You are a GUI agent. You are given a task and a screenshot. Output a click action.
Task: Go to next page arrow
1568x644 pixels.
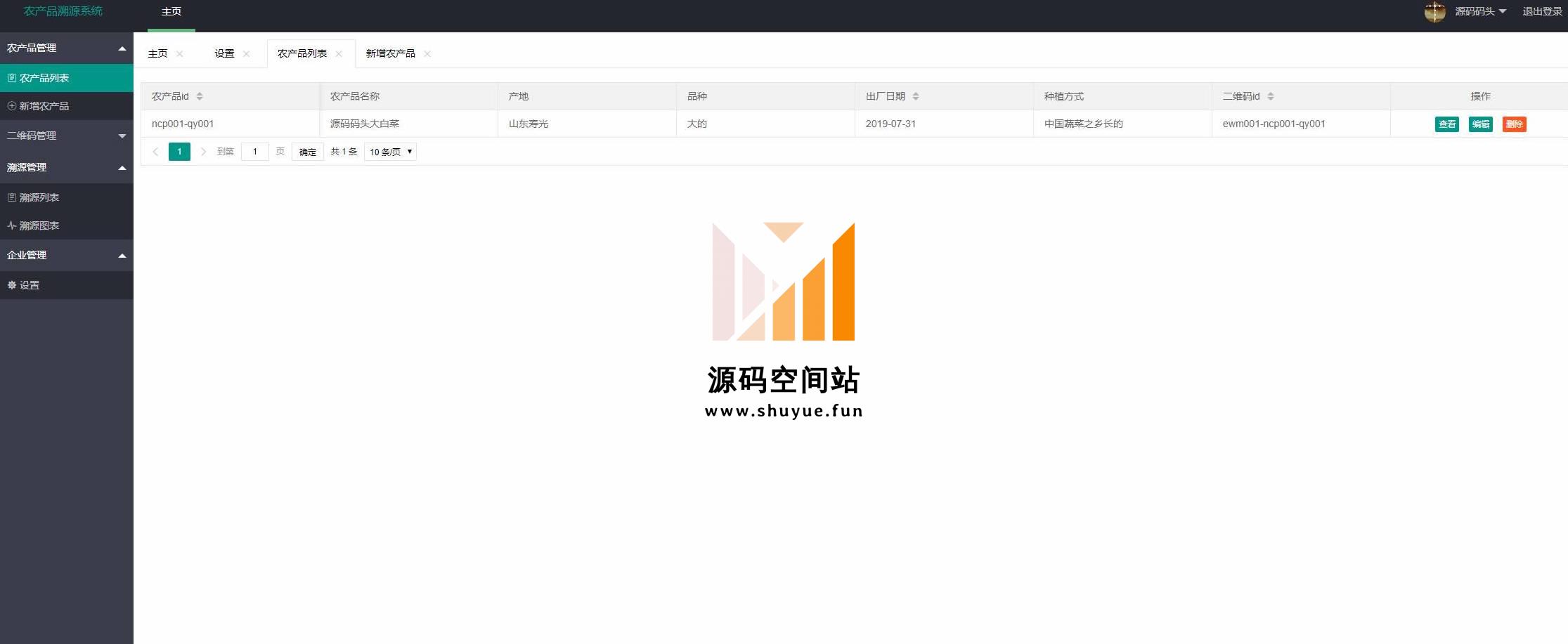coord(203,152)
